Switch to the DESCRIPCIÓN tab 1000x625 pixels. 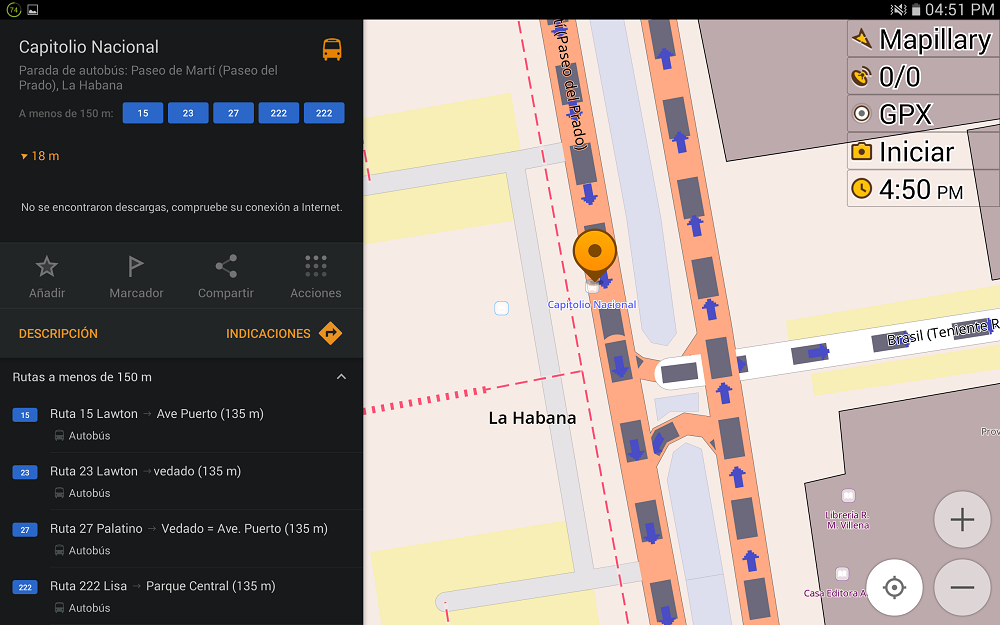coord(58,334)
